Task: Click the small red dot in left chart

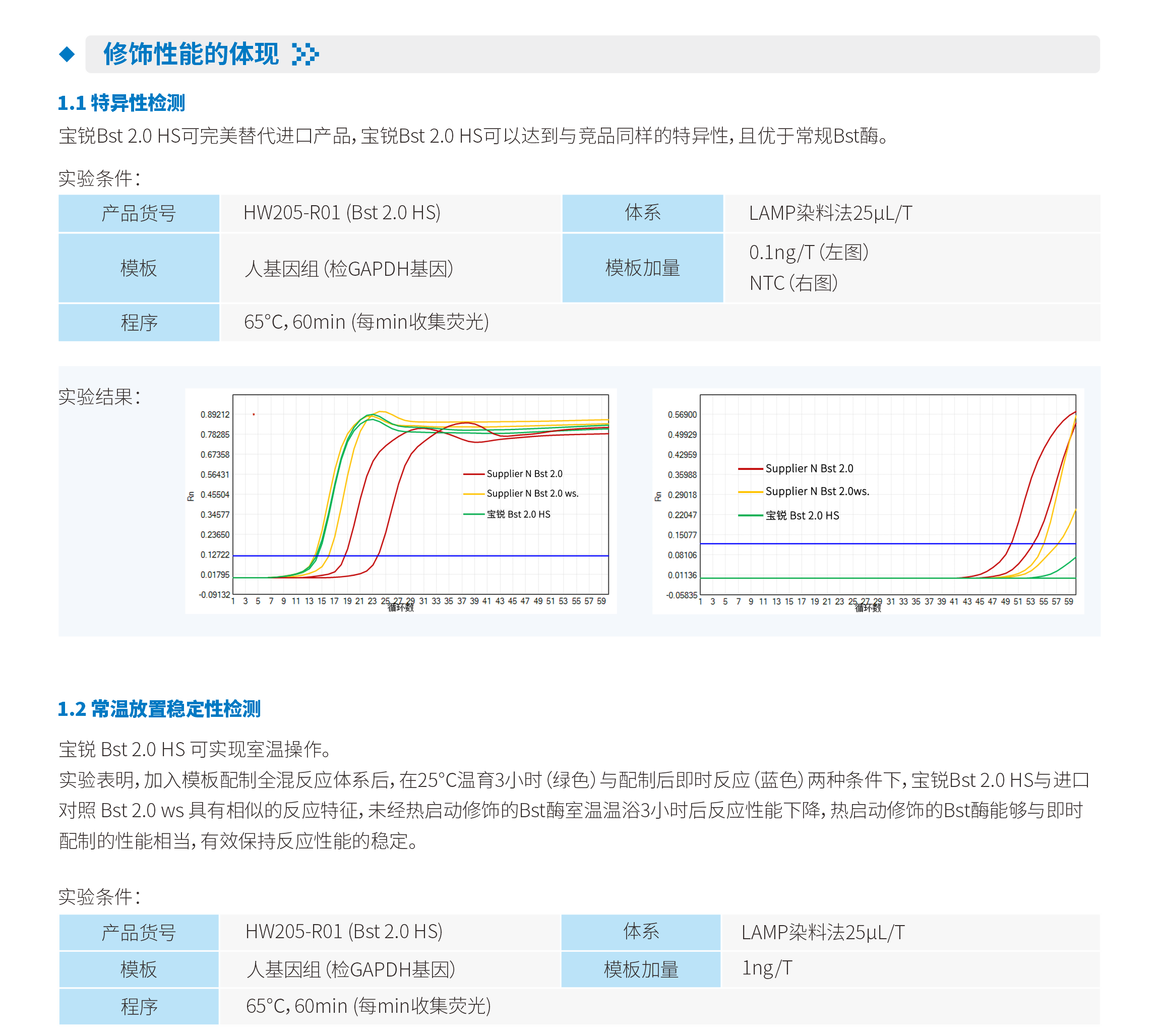Action: [x=253, y=414]
